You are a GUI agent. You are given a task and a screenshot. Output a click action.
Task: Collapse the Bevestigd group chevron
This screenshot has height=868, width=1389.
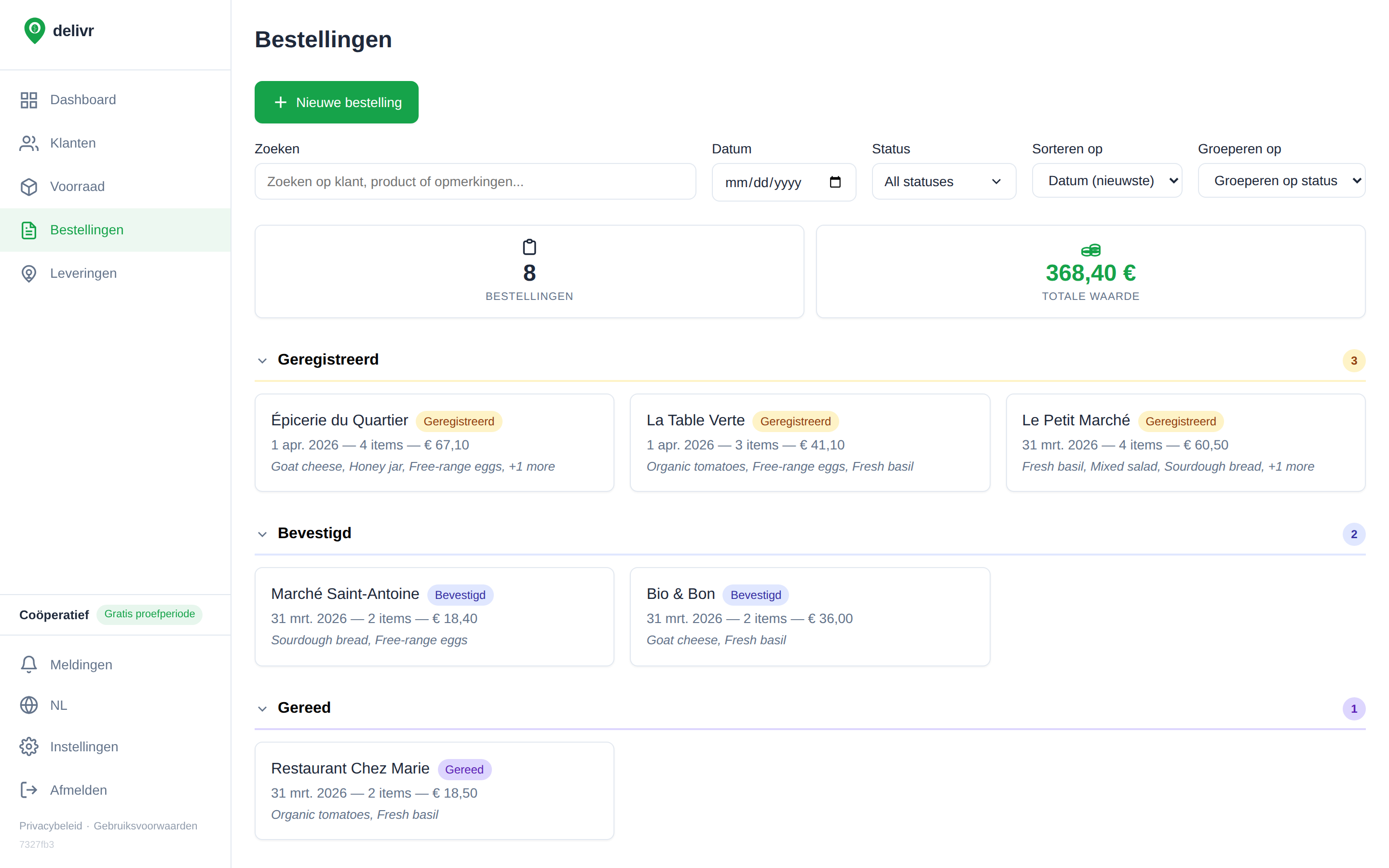pos(262,534)
